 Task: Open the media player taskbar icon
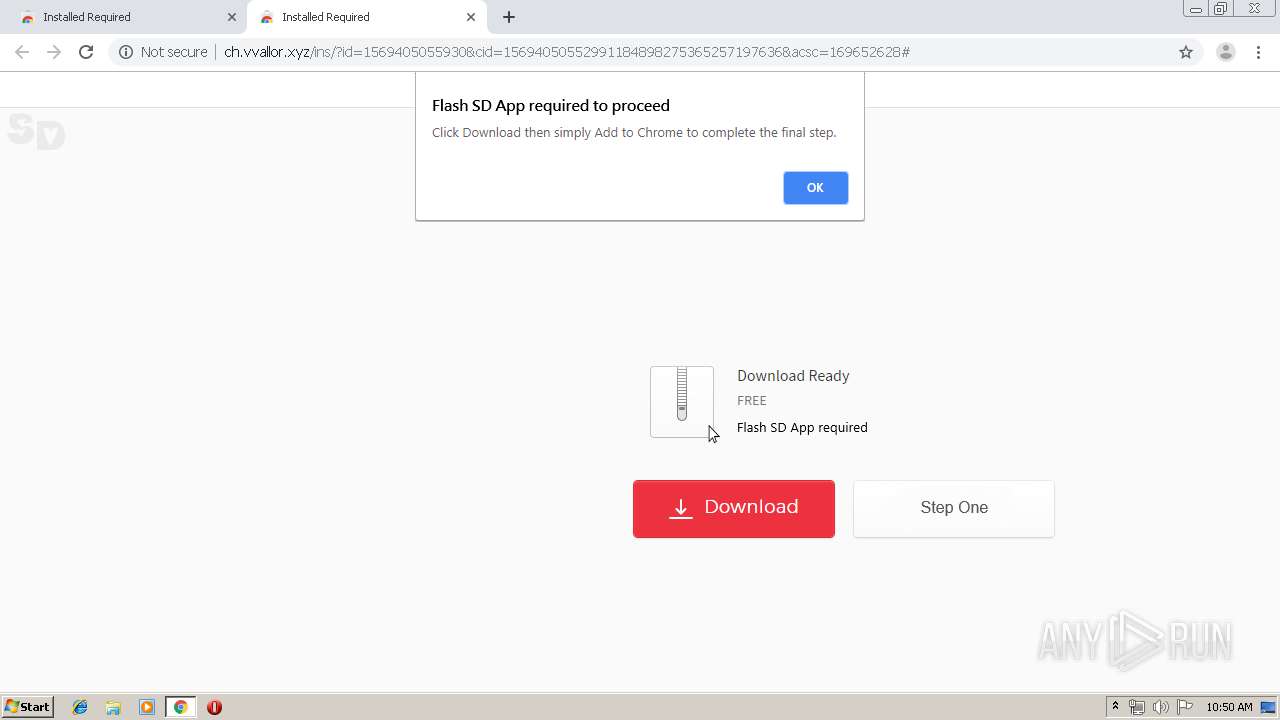(147, 707)
